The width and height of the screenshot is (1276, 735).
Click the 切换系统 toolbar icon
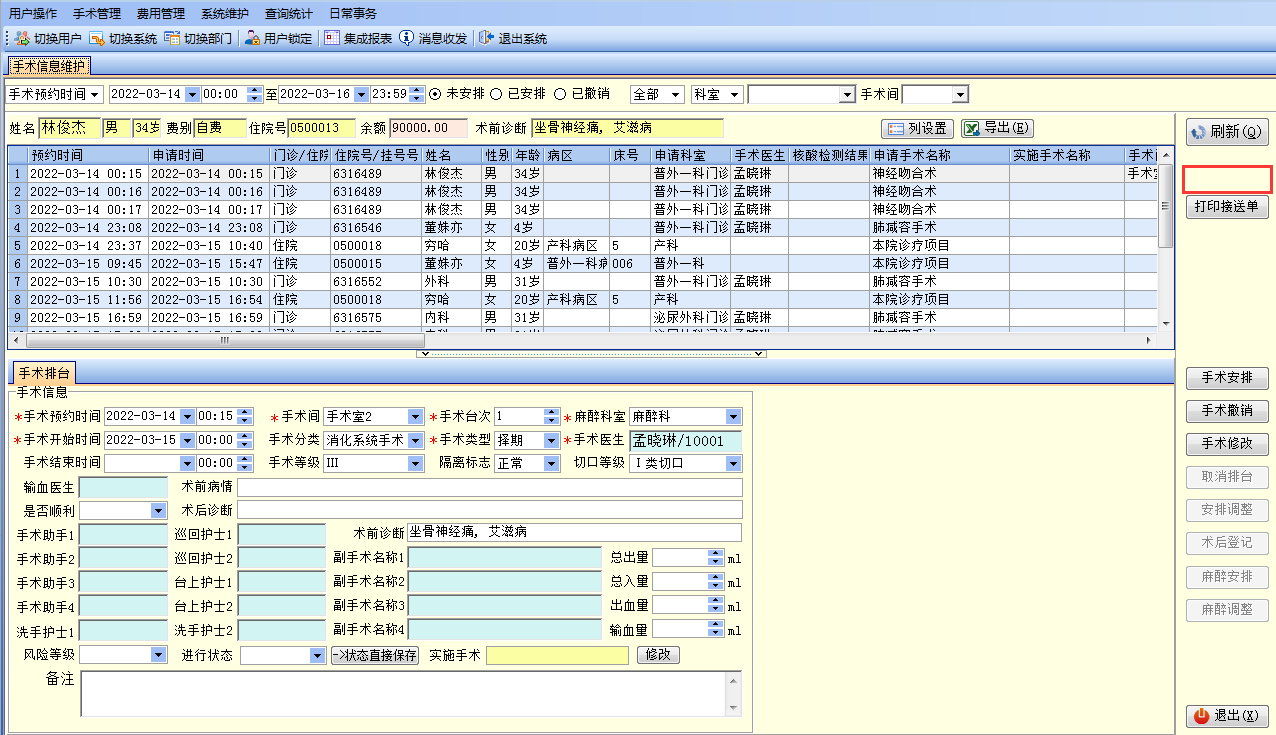click(97, 39)
